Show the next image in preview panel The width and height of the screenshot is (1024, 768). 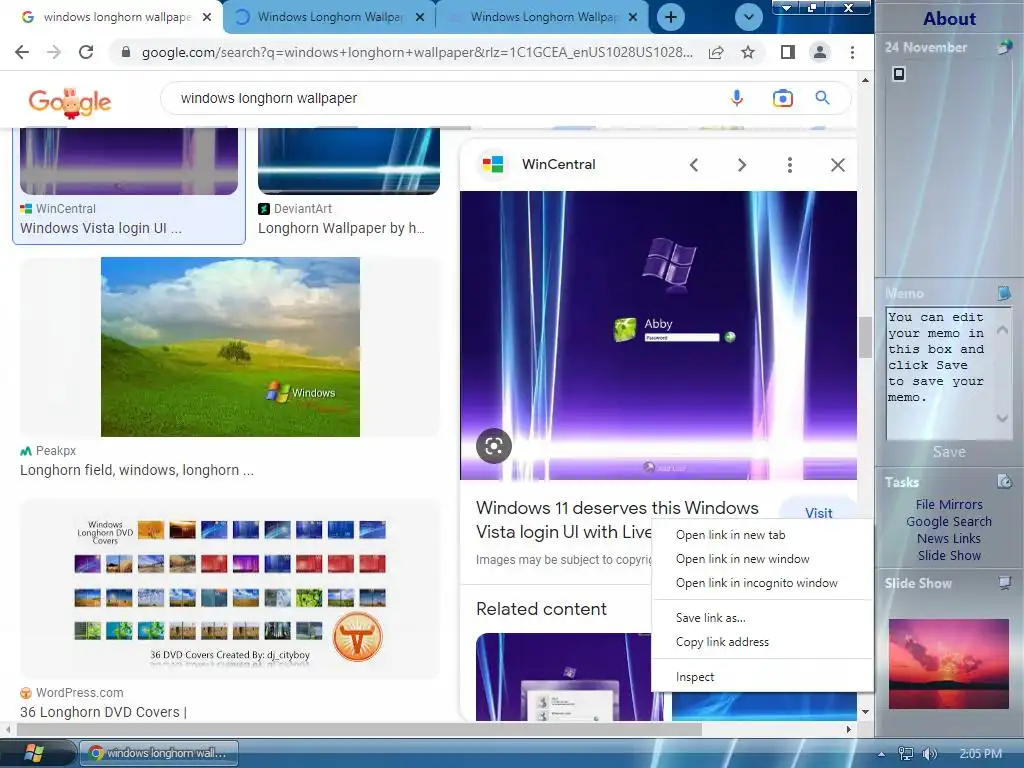pos(741,165)
